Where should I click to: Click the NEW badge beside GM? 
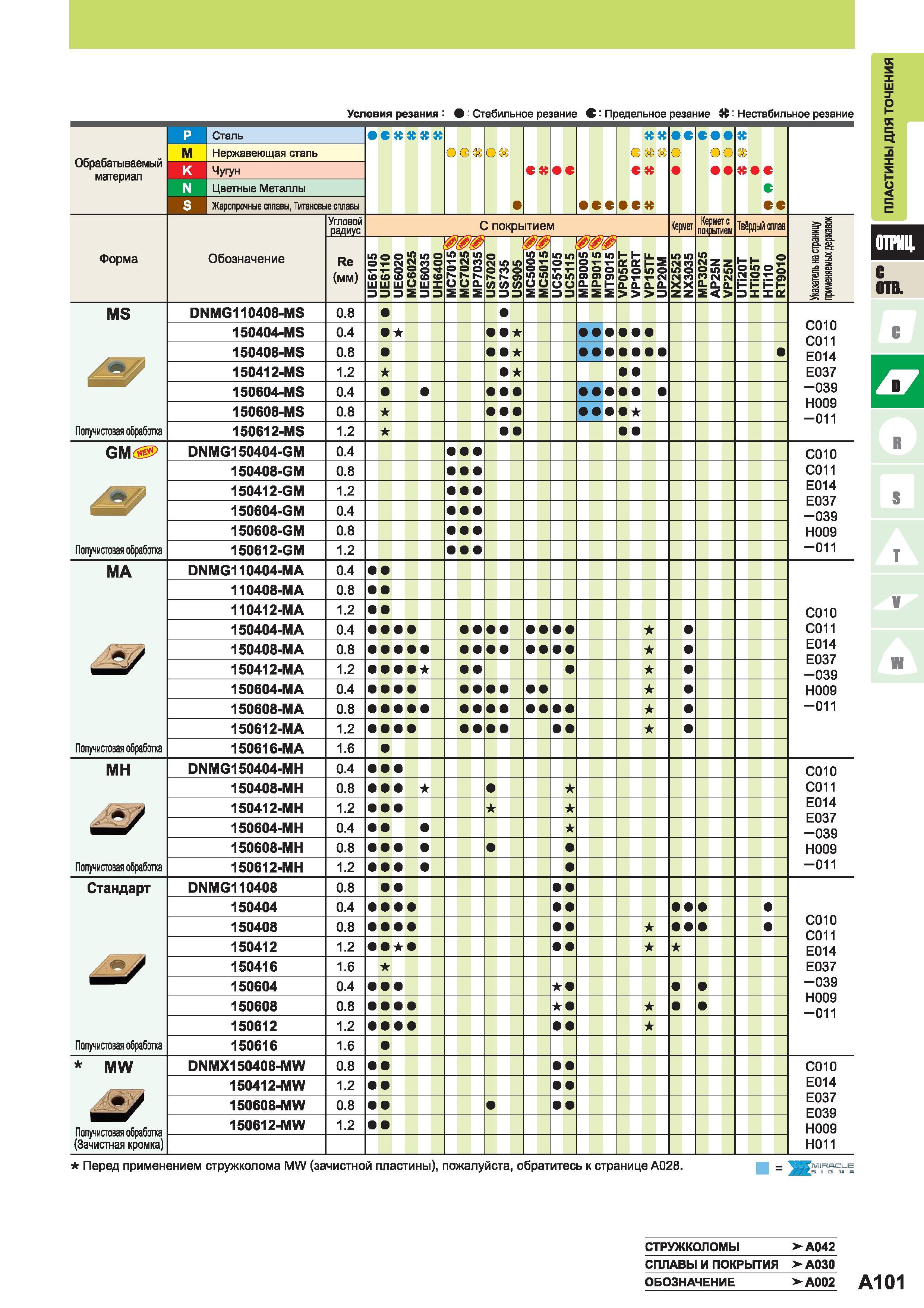pos(146,452)
